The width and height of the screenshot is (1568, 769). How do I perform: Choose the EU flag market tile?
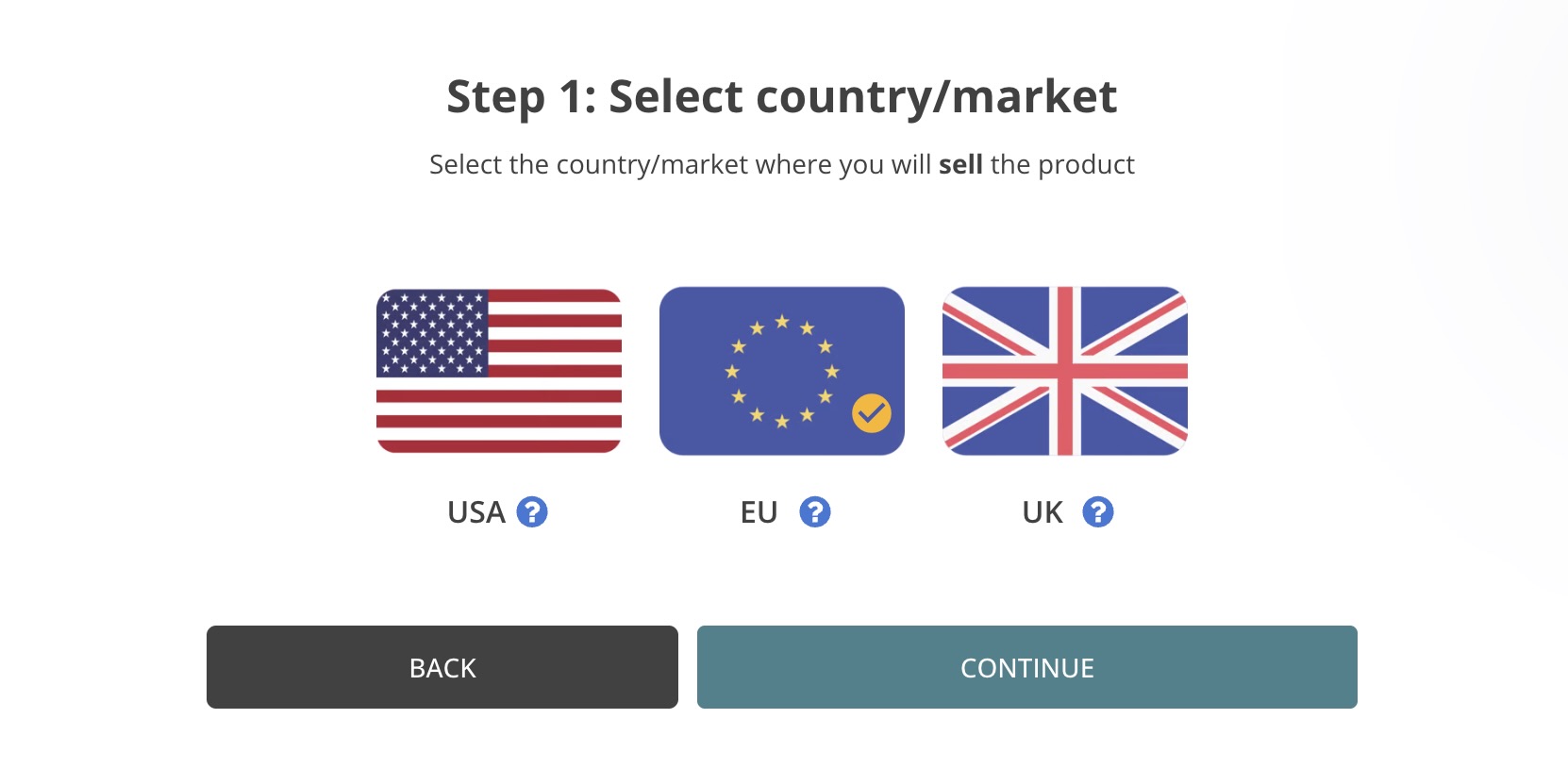point(782,371)
